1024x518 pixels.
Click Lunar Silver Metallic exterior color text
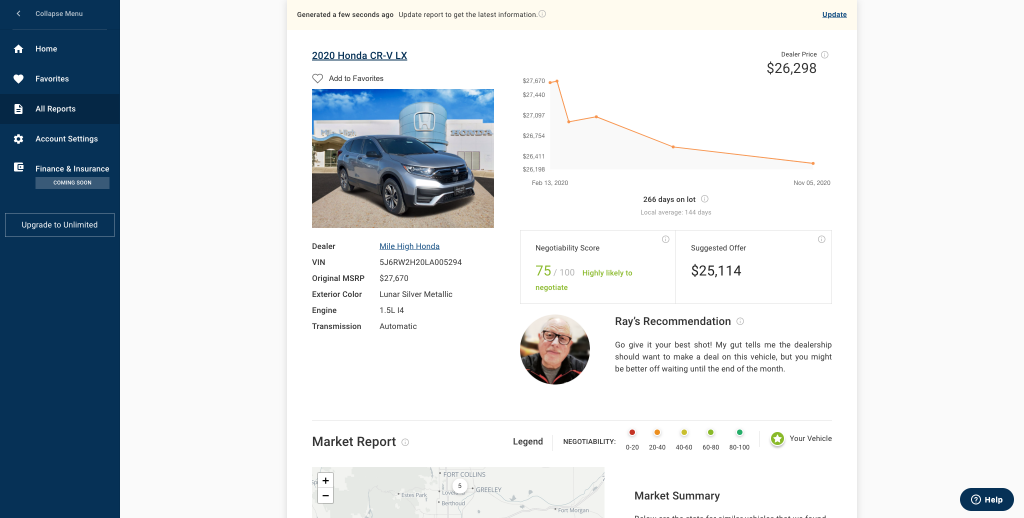coord(416,295)
